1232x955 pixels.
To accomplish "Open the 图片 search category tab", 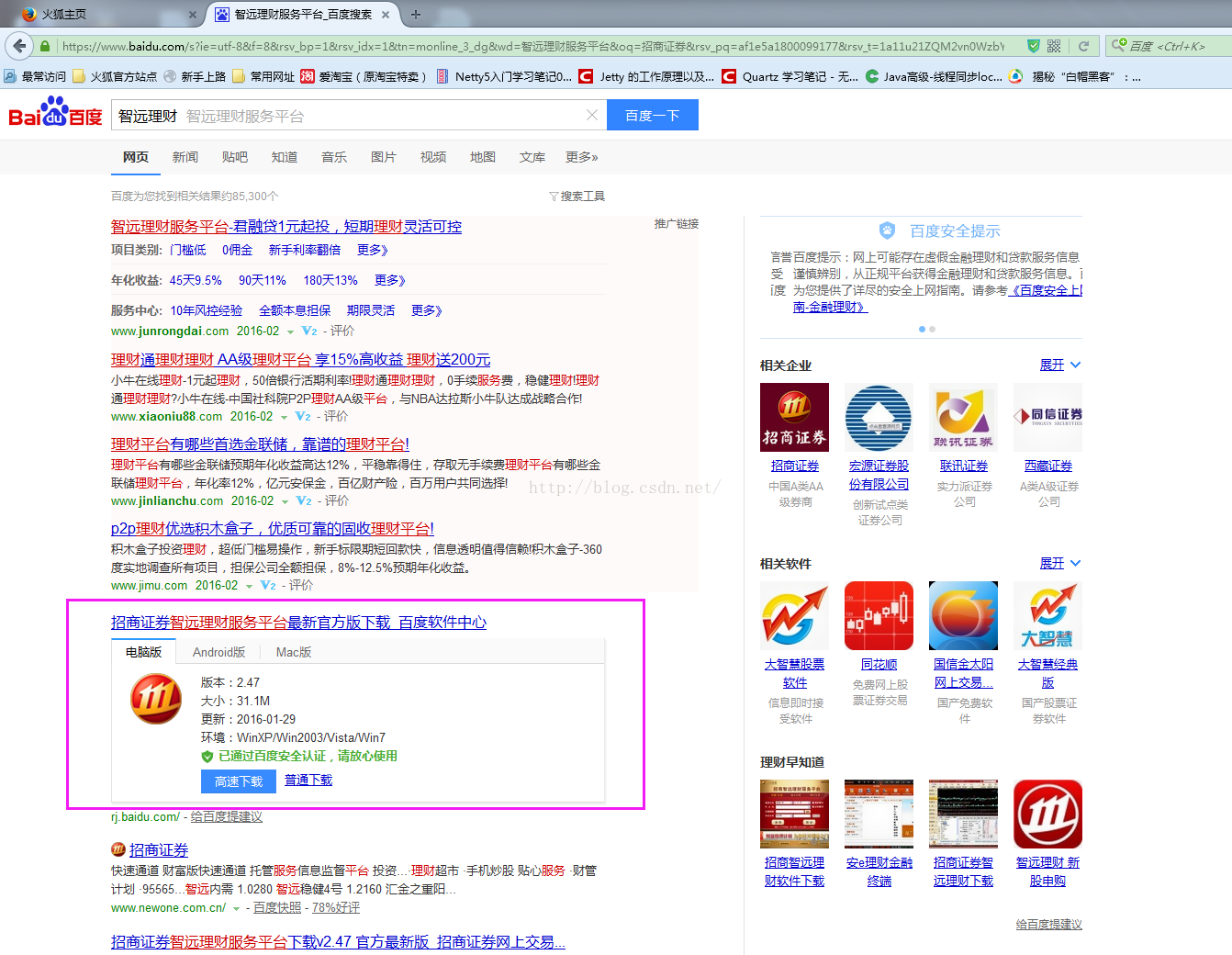I will pyautogui.click(x=384, y=157).
